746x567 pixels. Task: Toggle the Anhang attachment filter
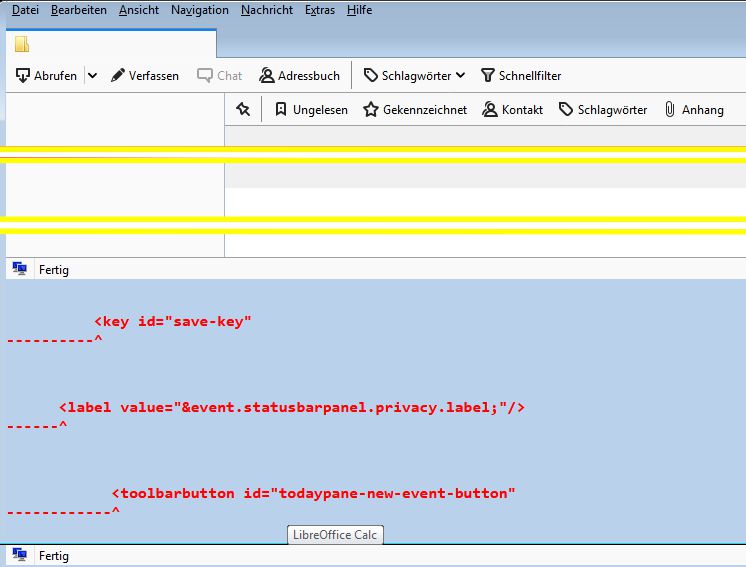click(x=693, y=110)
